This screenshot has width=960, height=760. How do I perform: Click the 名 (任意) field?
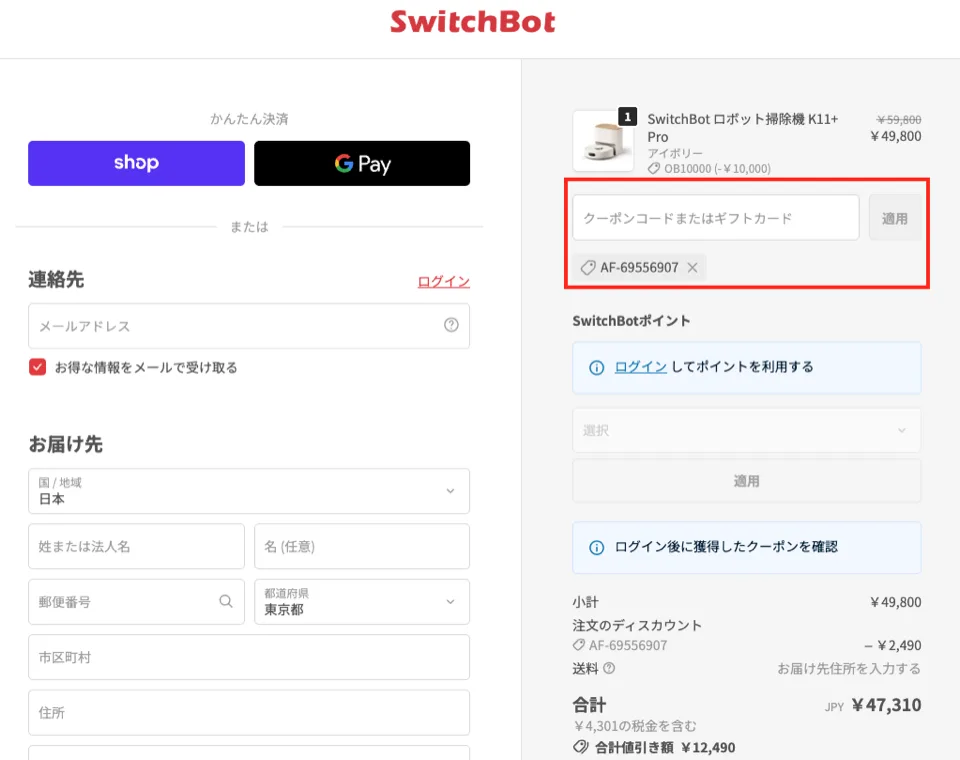coord(362,546)
